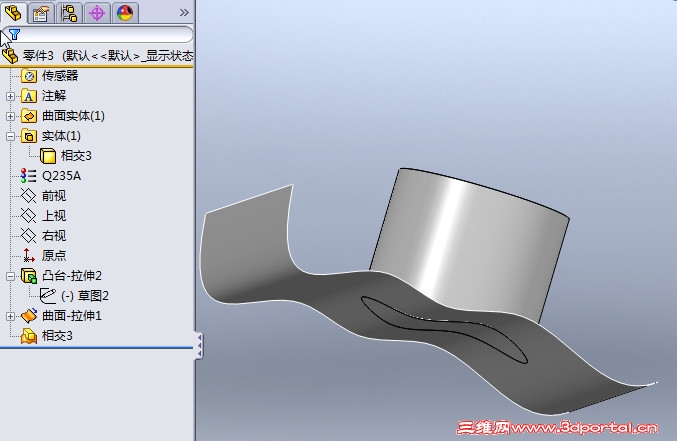Open the FeatureManager design tree tab
This screenshot has width=677, height=441.
tap(13, 12)
